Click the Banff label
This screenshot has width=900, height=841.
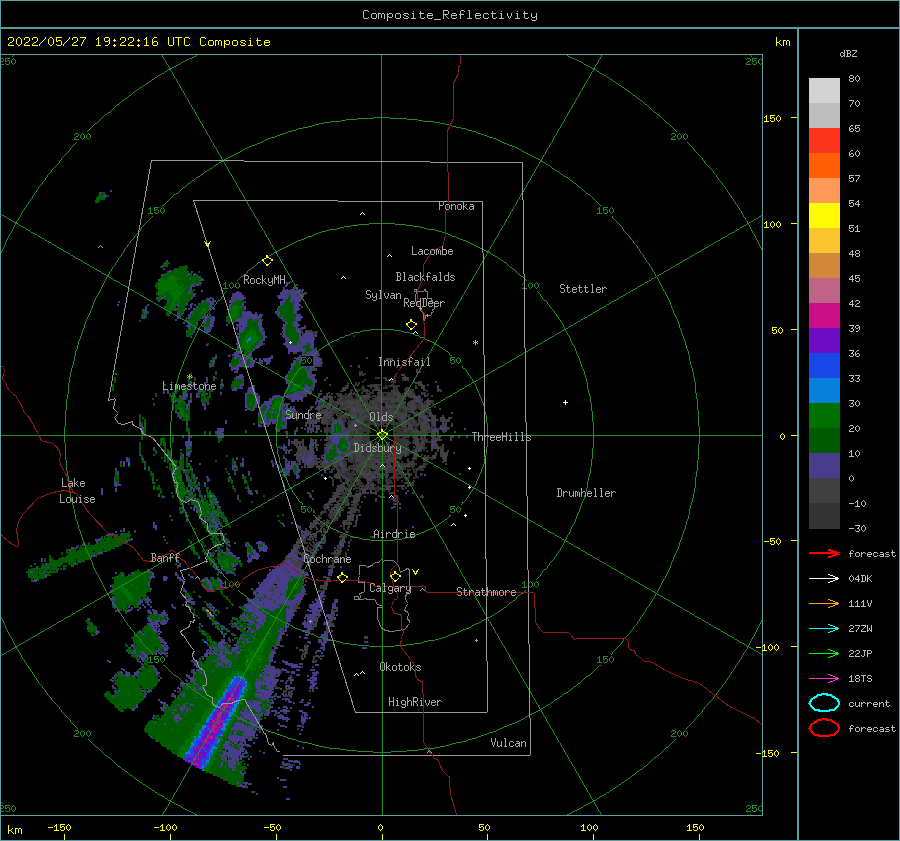(x=165, y=557)
